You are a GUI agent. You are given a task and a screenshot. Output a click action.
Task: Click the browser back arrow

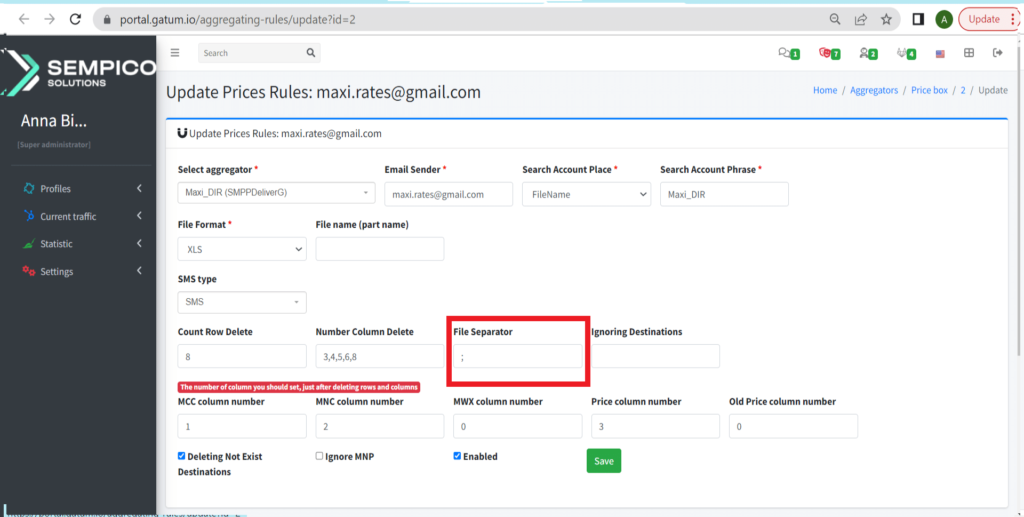coord(24,19)
